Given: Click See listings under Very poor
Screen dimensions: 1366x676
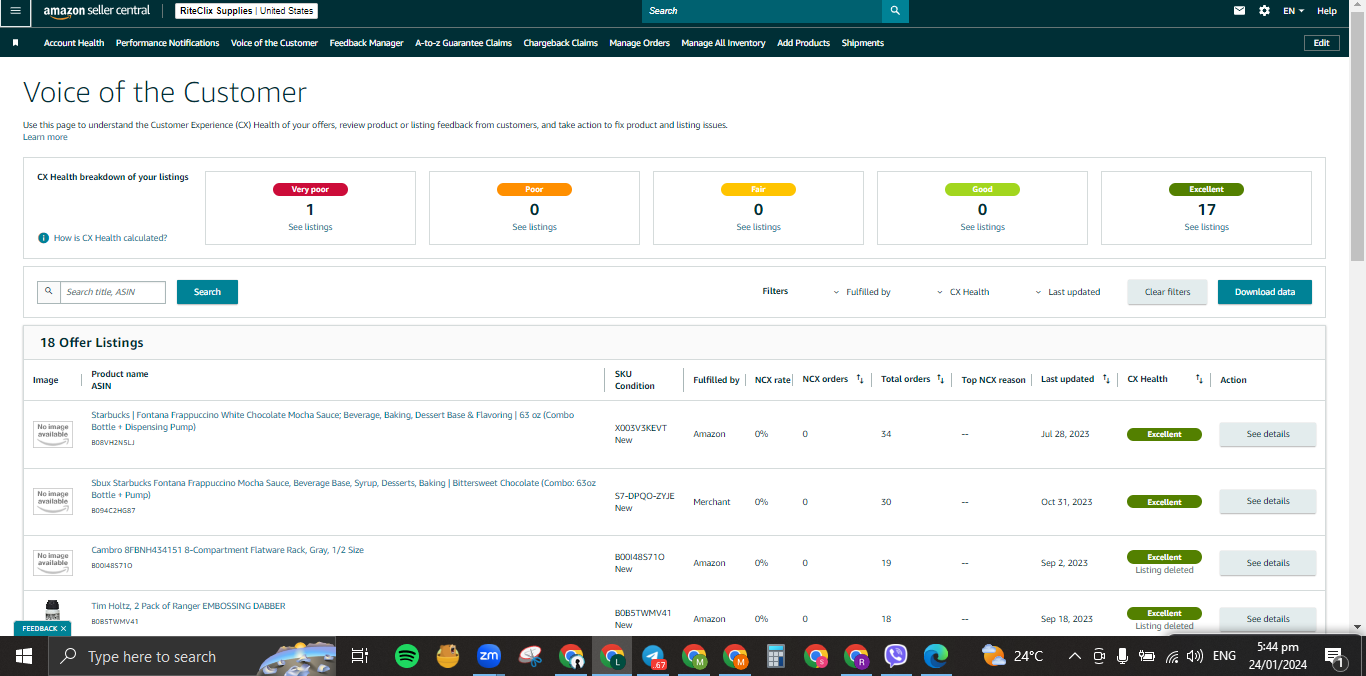Looking at the screenshot, I should click(310, 227).
